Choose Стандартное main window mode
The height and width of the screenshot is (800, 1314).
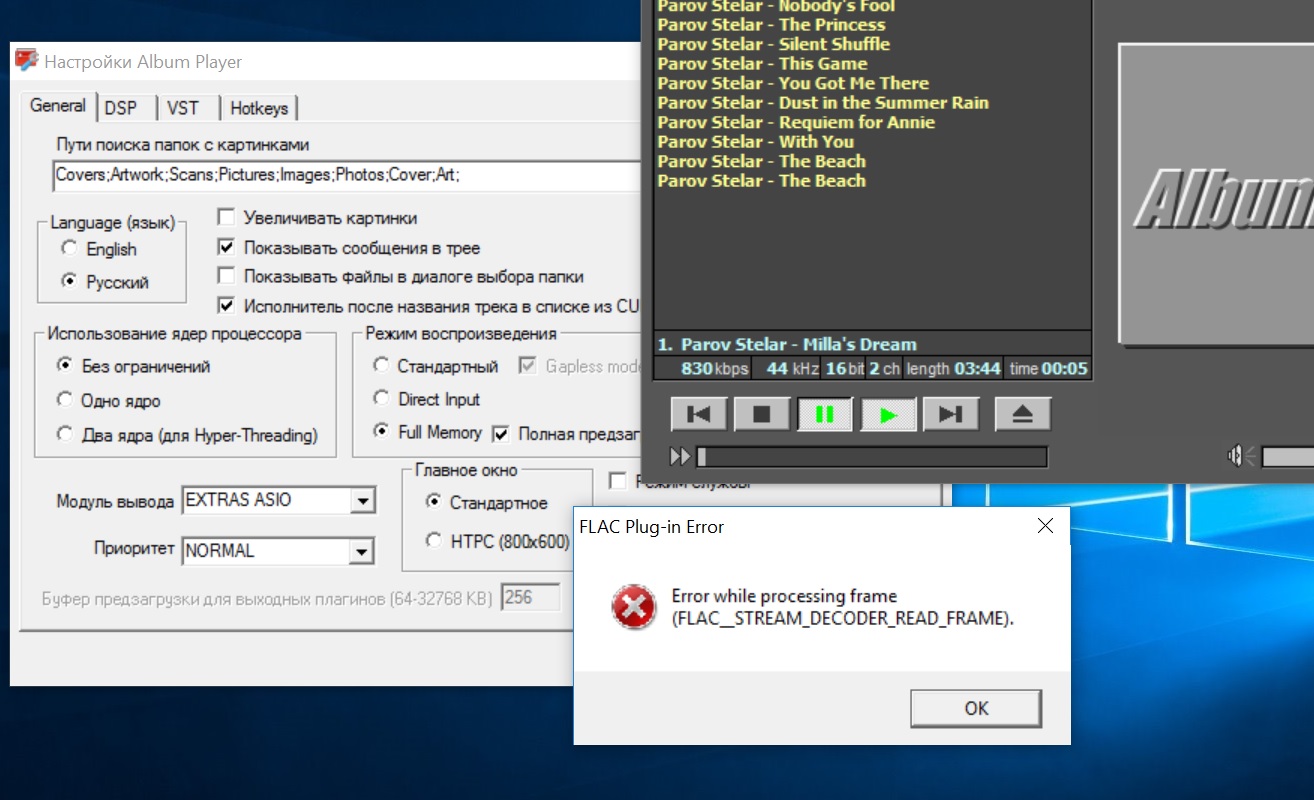[x=486, y=502]
